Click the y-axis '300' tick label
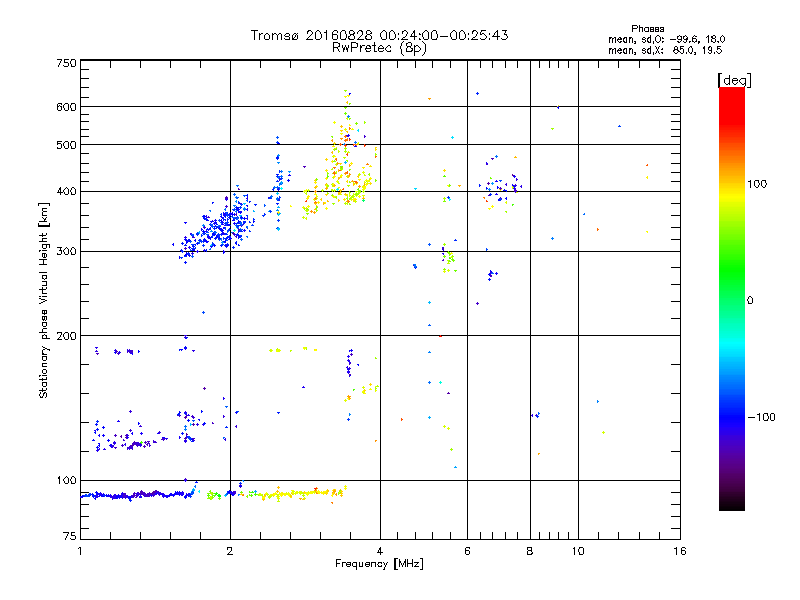The image size is (800, 600). (66, 251)
